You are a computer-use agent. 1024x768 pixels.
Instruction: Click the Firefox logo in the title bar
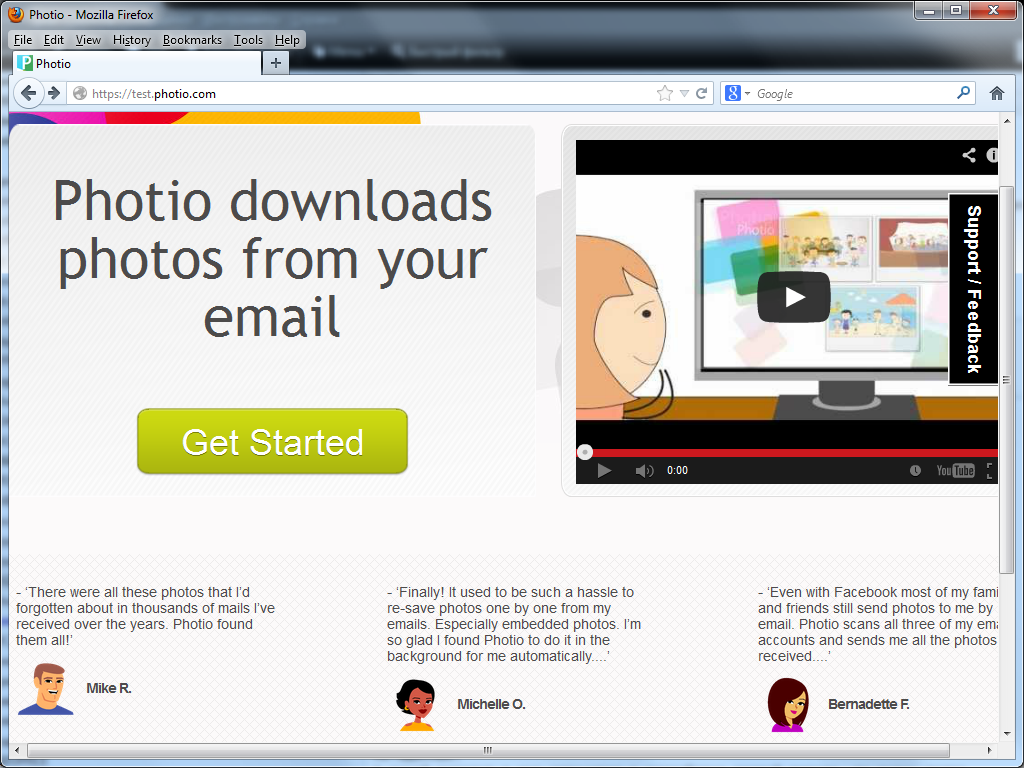16,14
